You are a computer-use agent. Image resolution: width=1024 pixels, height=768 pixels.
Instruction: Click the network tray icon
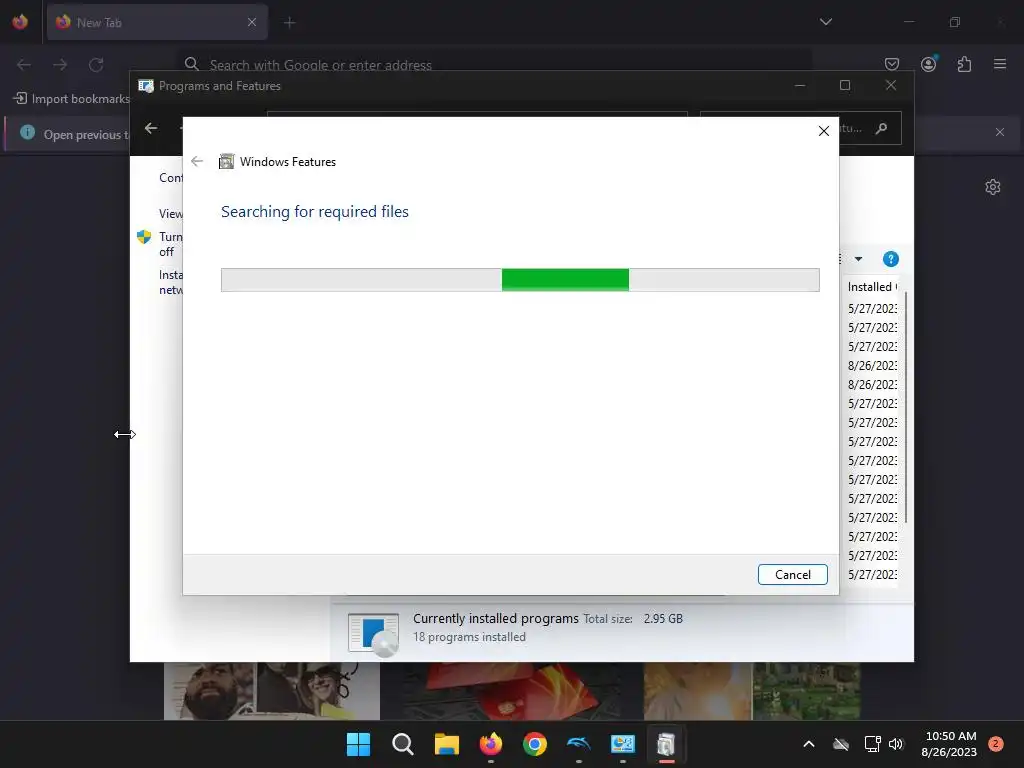click(x=872, y=744)
